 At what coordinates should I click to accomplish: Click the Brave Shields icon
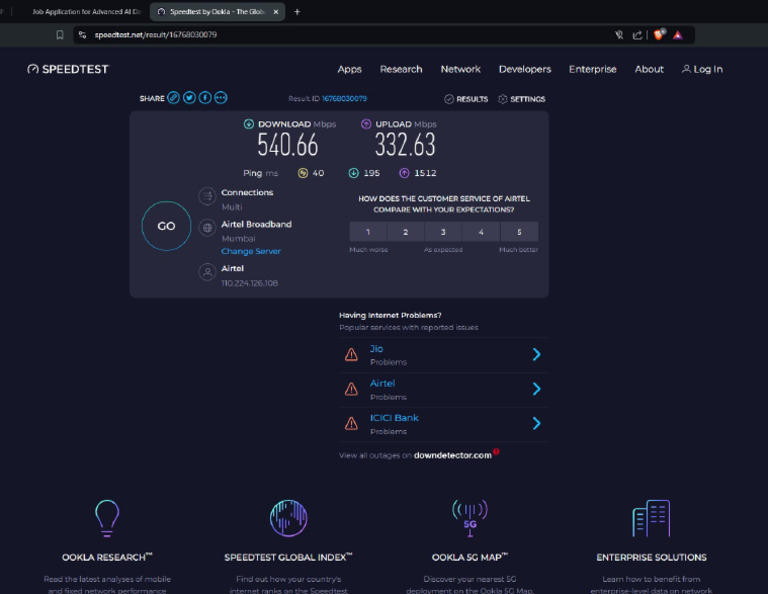coord(659,34)
